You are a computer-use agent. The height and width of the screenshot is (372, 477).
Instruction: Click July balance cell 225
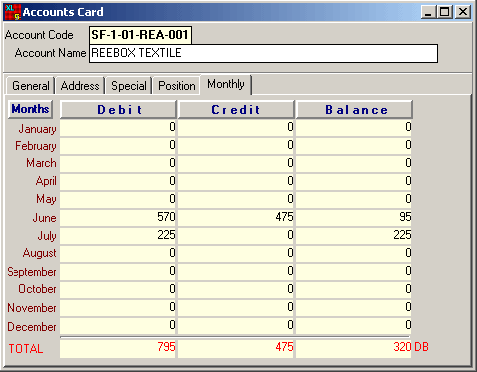coord(354,235)
